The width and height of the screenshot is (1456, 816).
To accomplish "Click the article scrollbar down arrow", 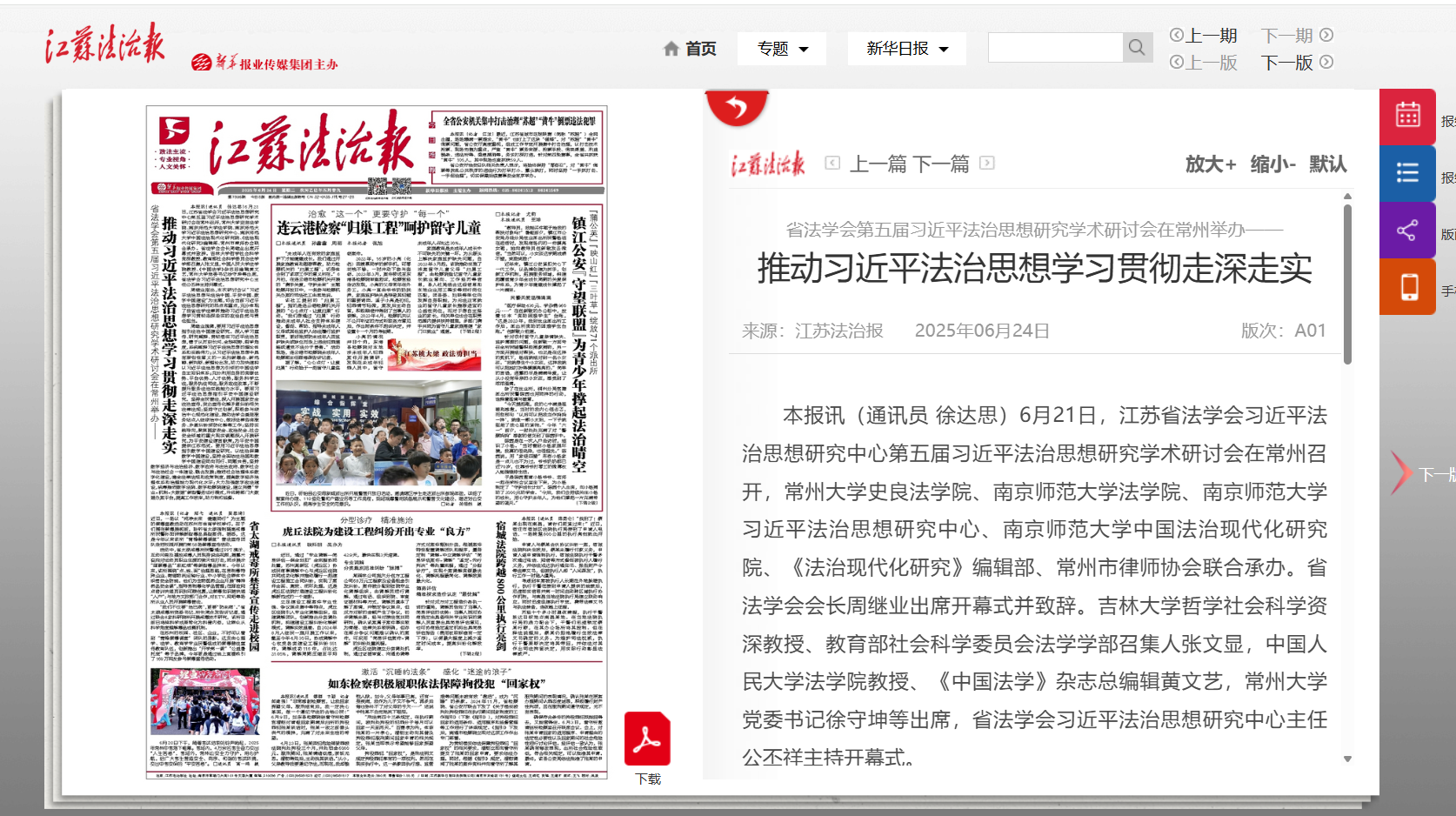I will (1347, 759).
